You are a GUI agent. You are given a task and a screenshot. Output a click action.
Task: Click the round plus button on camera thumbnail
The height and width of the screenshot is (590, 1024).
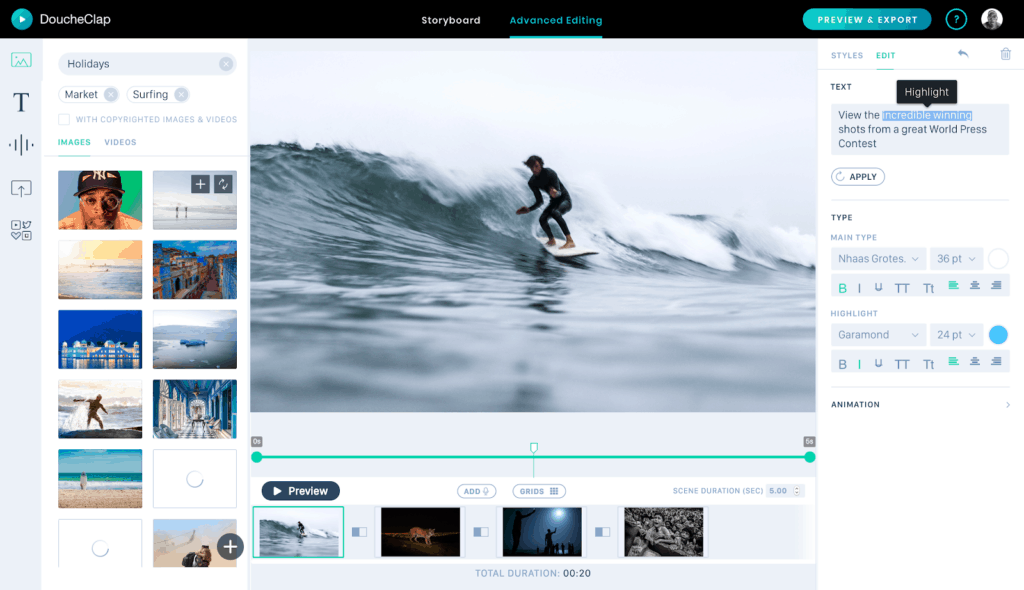tap(230, 546)
